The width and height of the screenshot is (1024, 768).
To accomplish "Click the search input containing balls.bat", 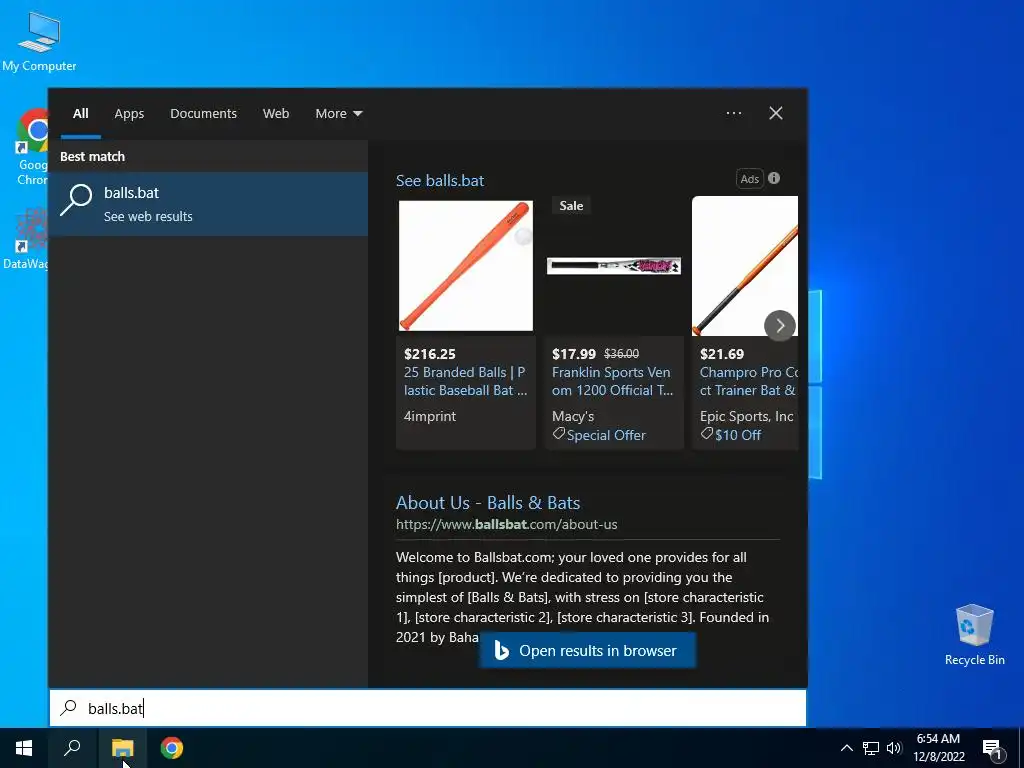I will tap(428, 708).
